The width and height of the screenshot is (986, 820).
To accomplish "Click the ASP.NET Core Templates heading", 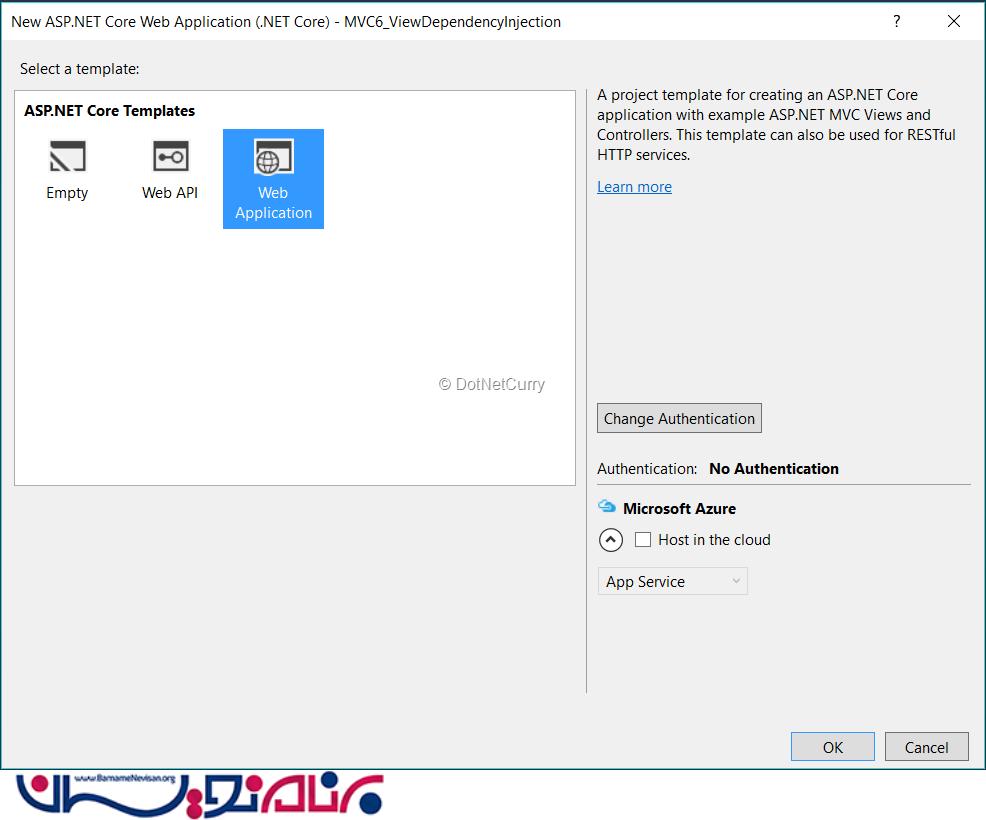I will tap(109, 111).
